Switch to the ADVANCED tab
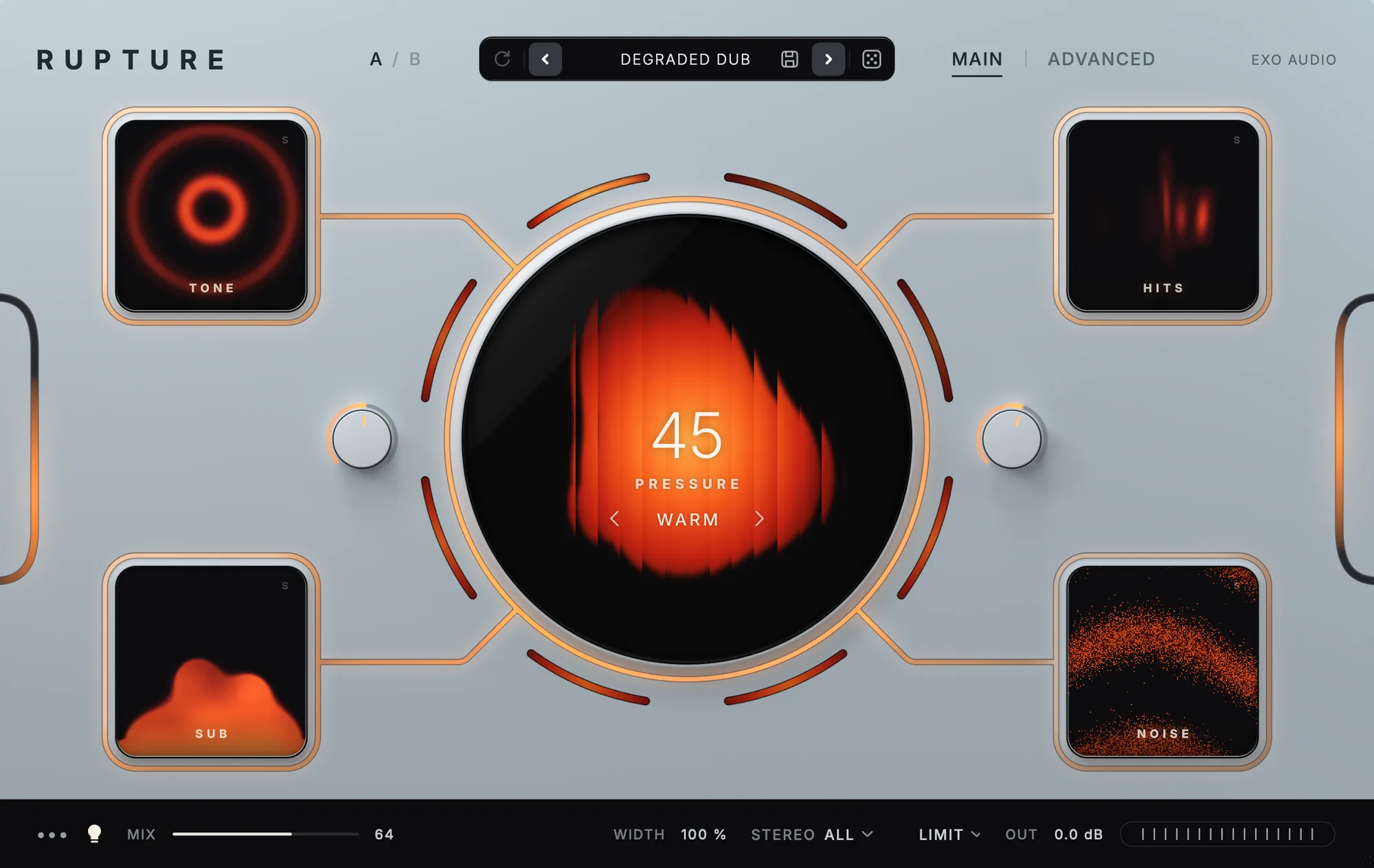Image resolution: width=1374 pixels, height=868 pixels. (1101, 60)
